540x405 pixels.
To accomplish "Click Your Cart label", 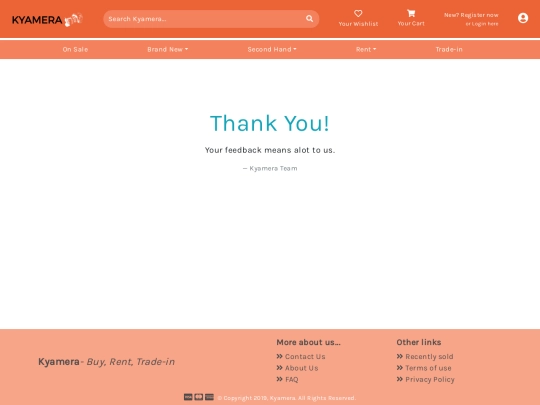I will point(411,23).
